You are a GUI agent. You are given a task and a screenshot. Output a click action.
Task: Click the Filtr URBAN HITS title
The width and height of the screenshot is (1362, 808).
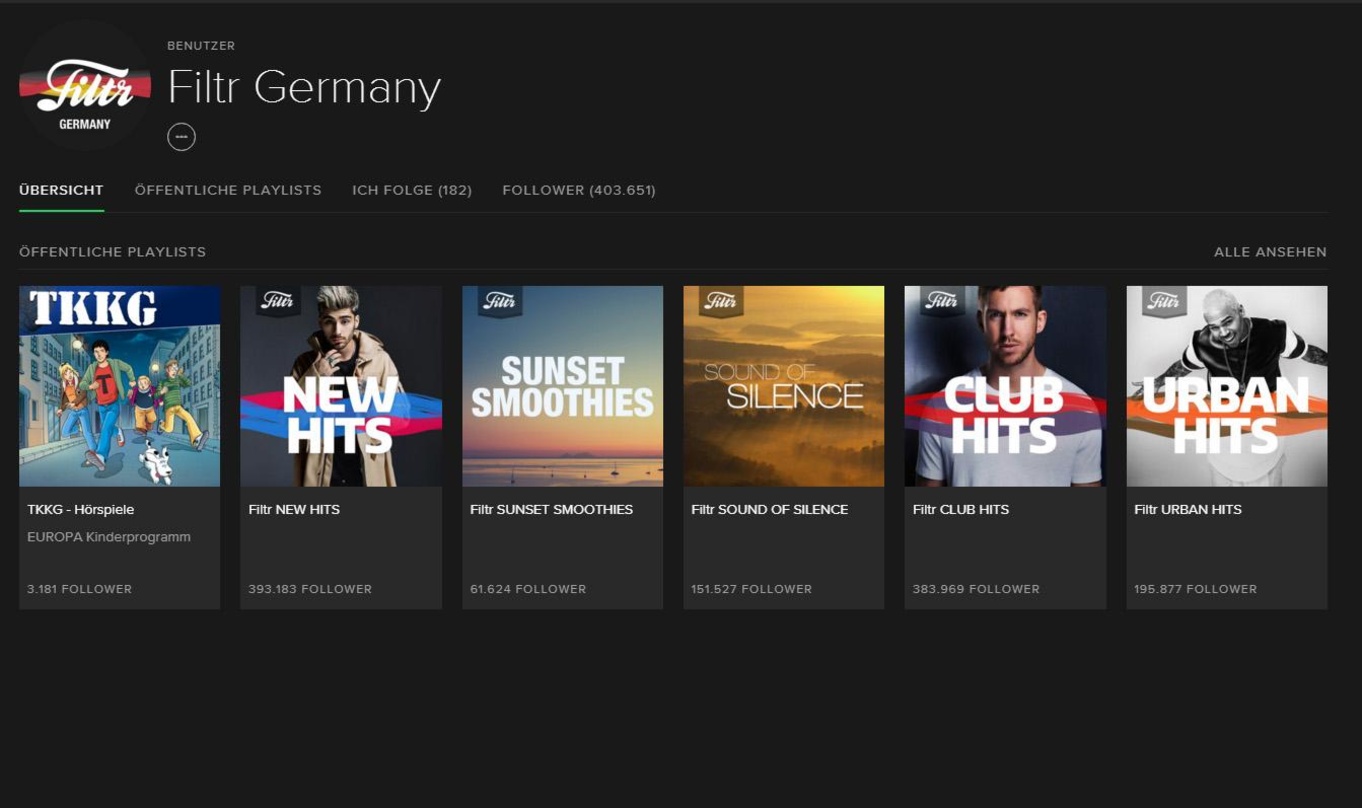(x=1188, y=509)
